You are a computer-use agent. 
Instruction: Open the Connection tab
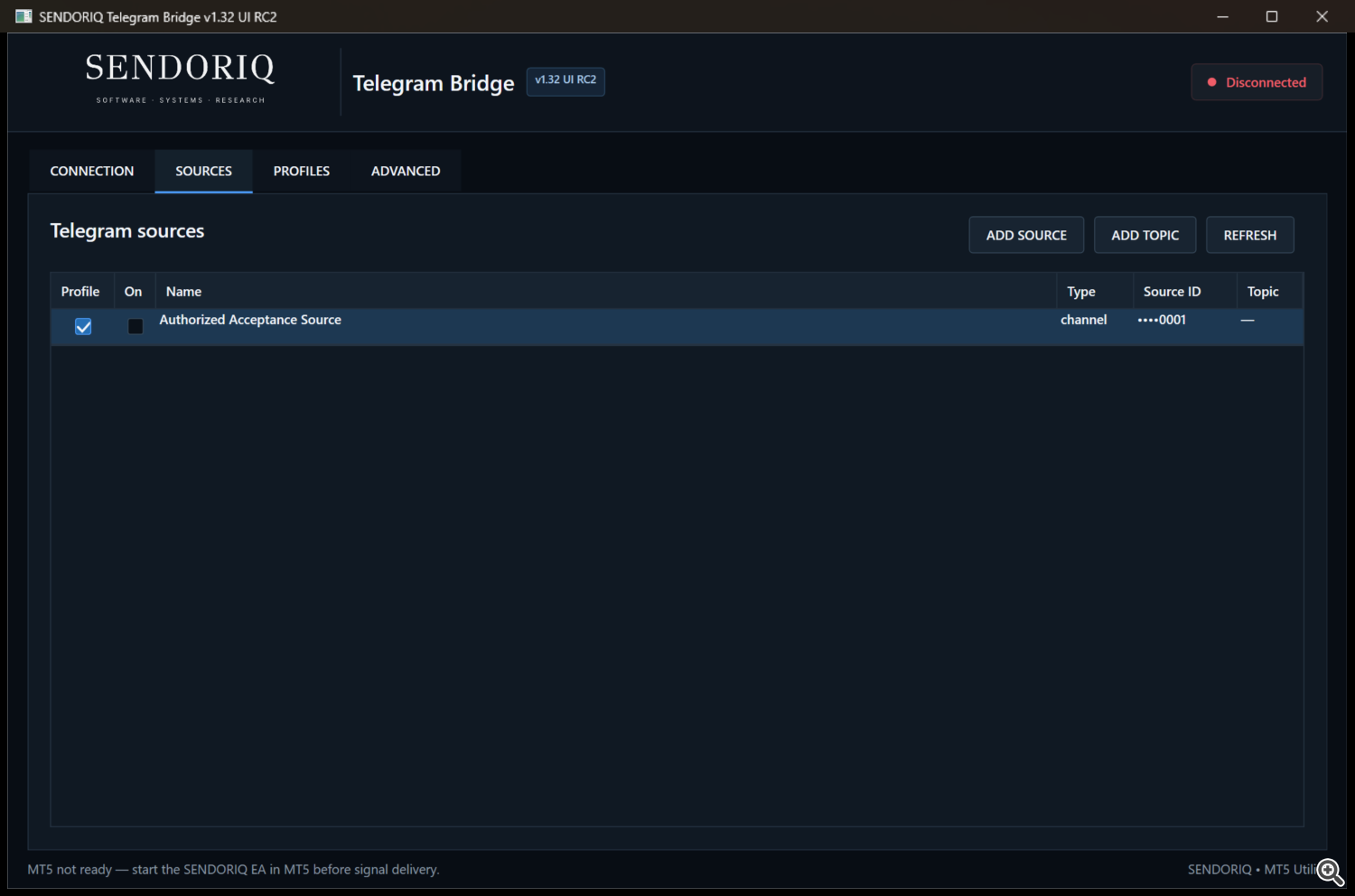(92, 171)
